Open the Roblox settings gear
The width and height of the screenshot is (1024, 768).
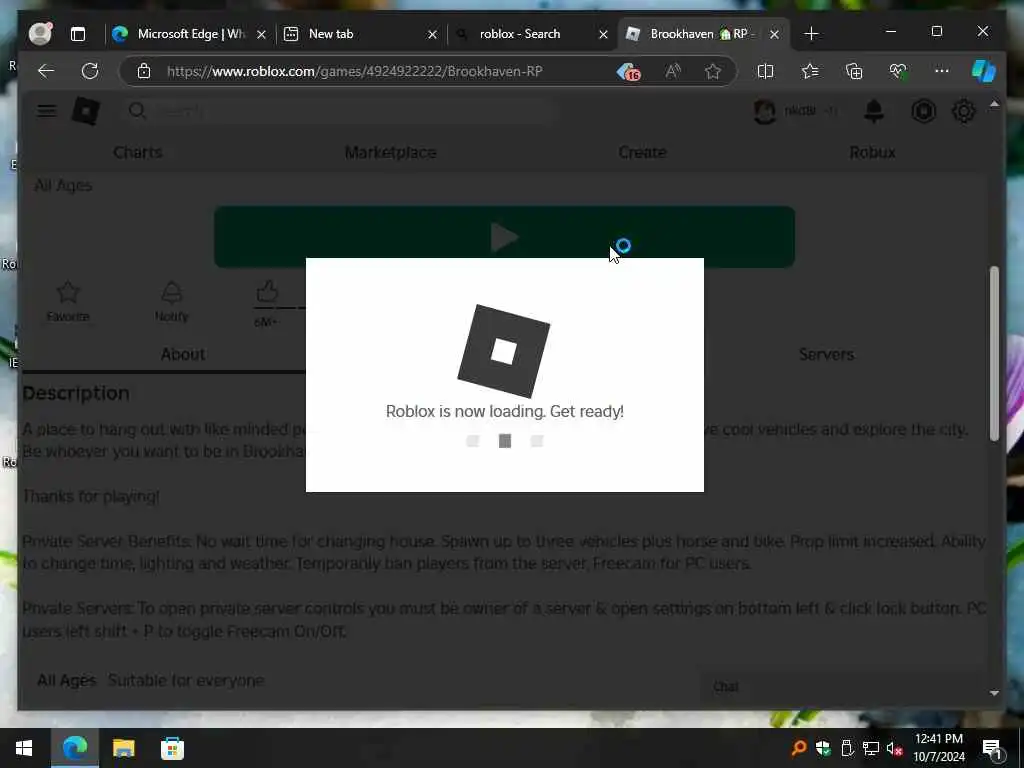tap(963, 112)
